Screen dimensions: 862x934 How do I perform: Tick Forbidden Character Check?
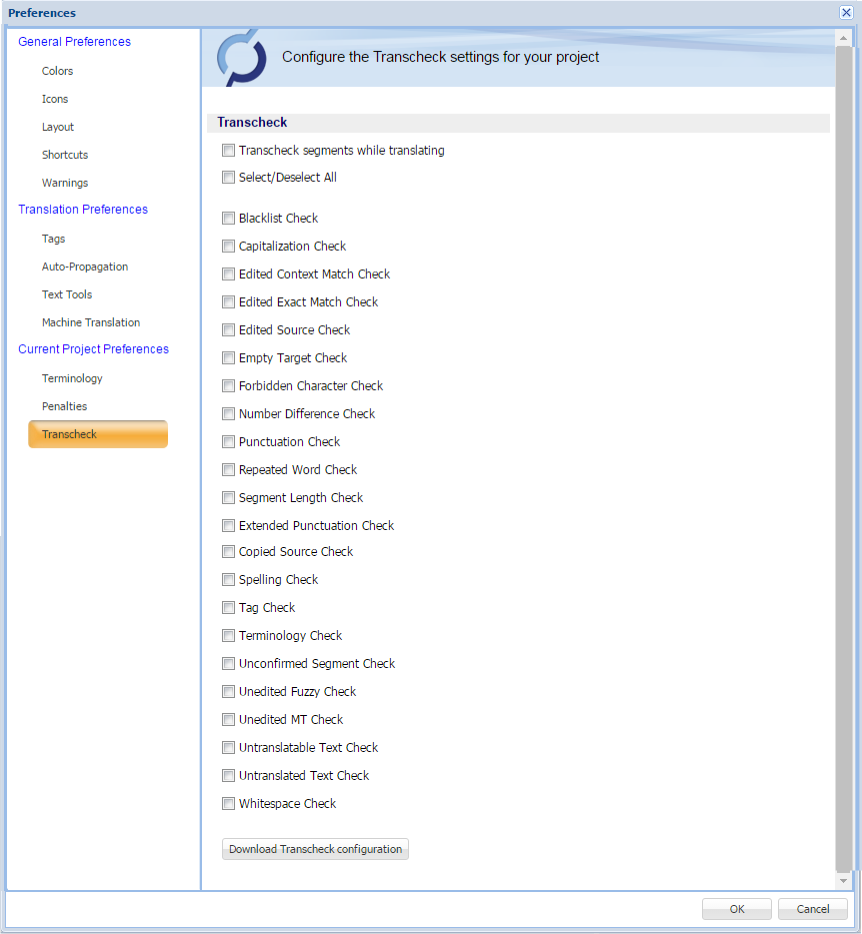(228, 386)
